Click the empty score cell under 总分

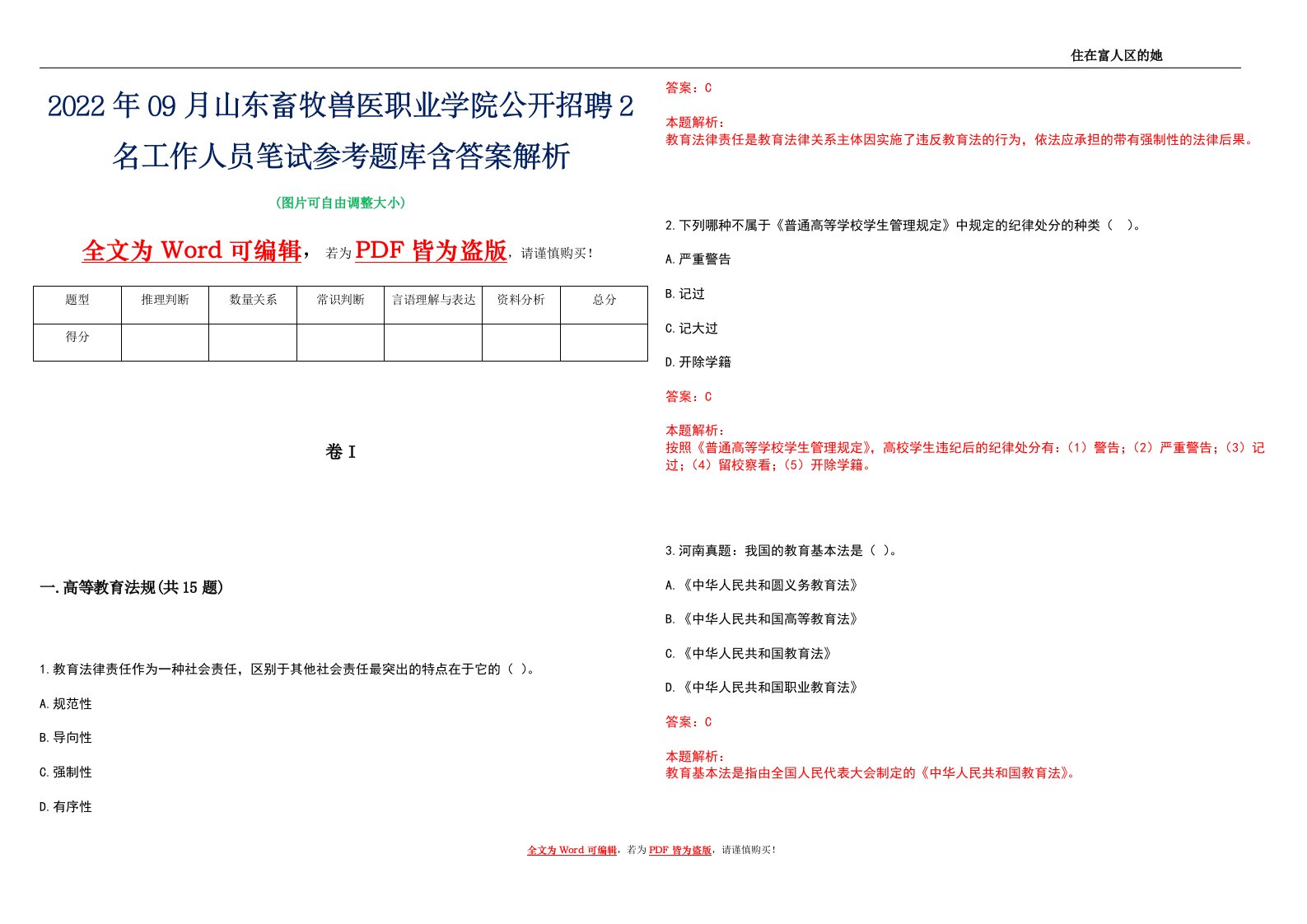coord(604,343)
